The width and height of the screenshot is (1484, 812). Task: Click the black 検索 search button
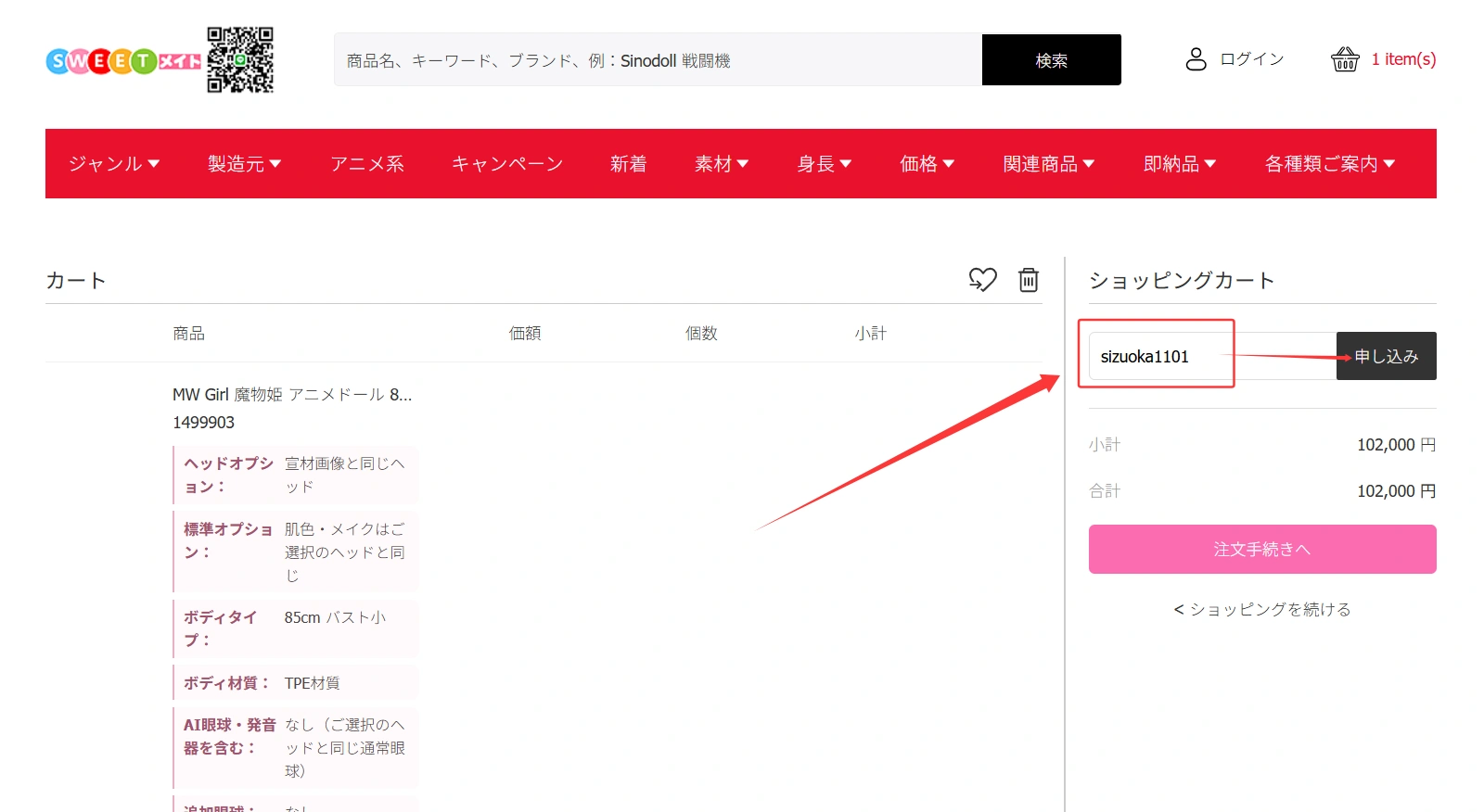click(x=1052, y=60)
